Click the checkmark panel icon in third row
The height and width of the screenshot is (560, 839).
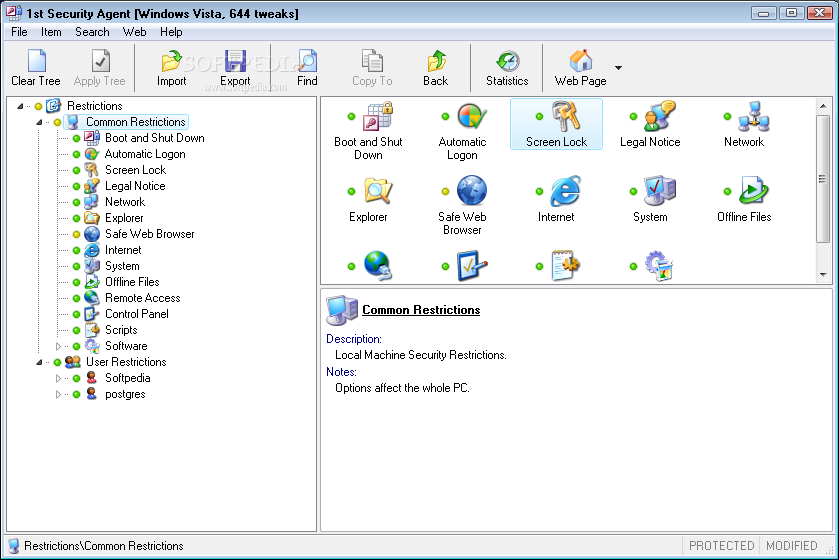tap(472, 265)
